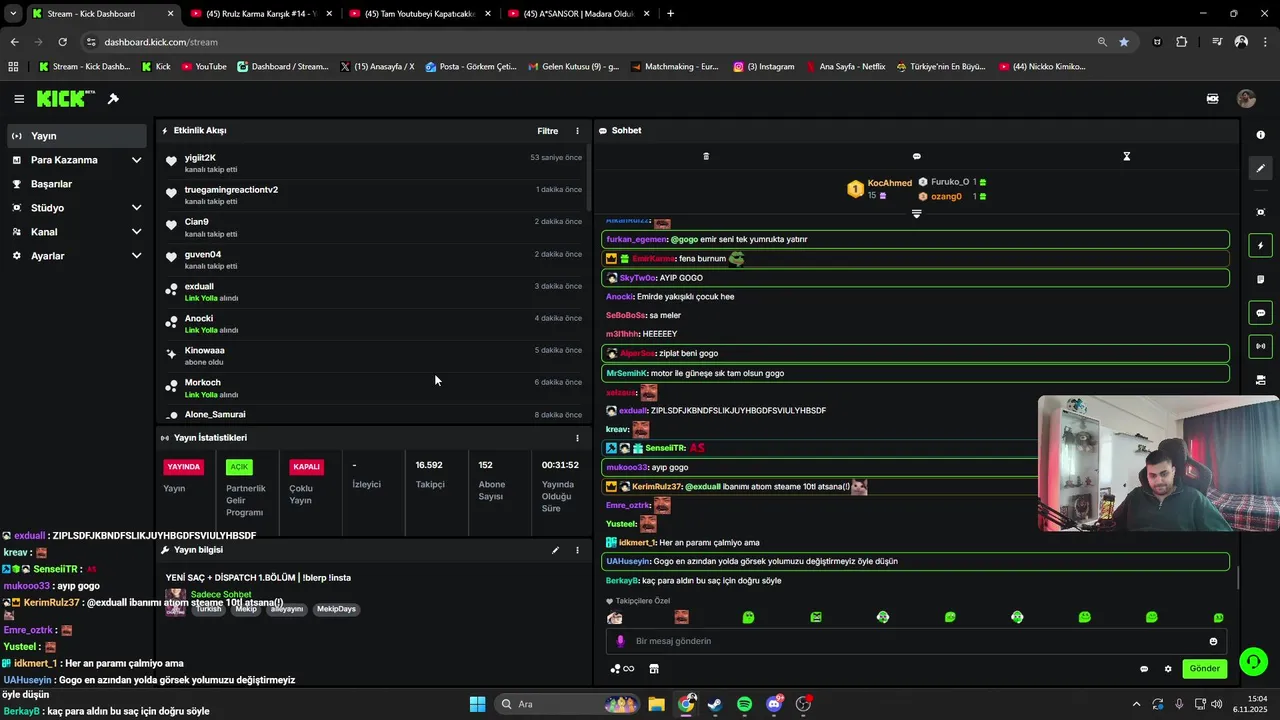Bookmark this page with the star icon

1124,42
